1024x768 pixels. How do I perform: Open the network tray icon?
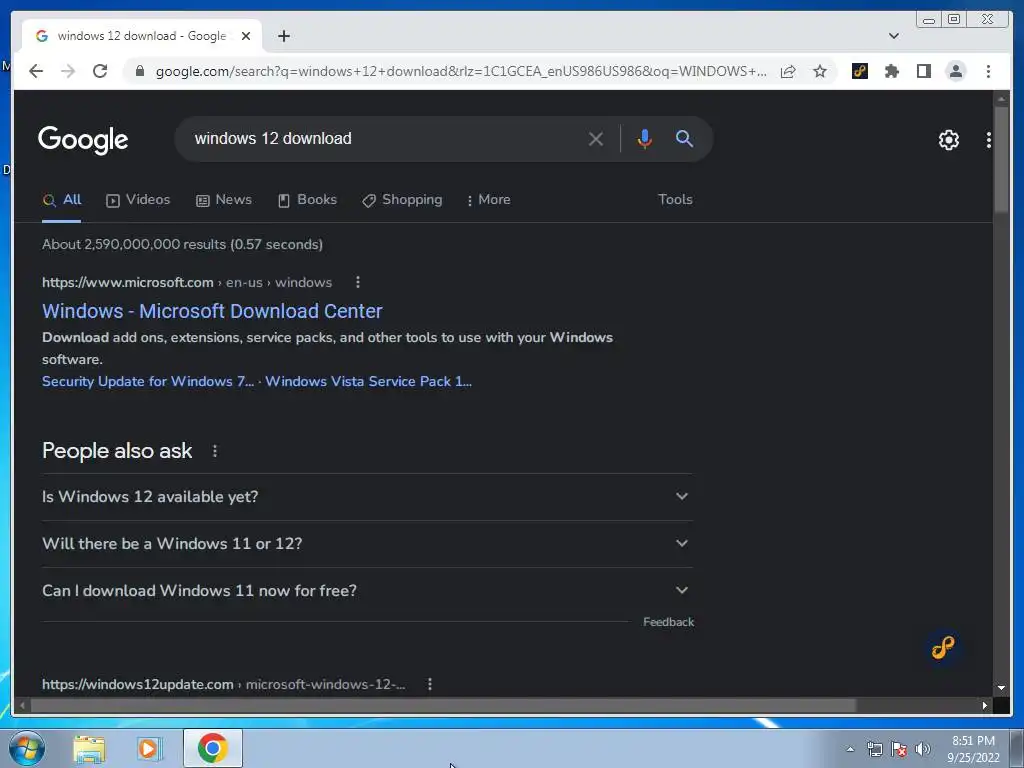click(x=874, y=749)
